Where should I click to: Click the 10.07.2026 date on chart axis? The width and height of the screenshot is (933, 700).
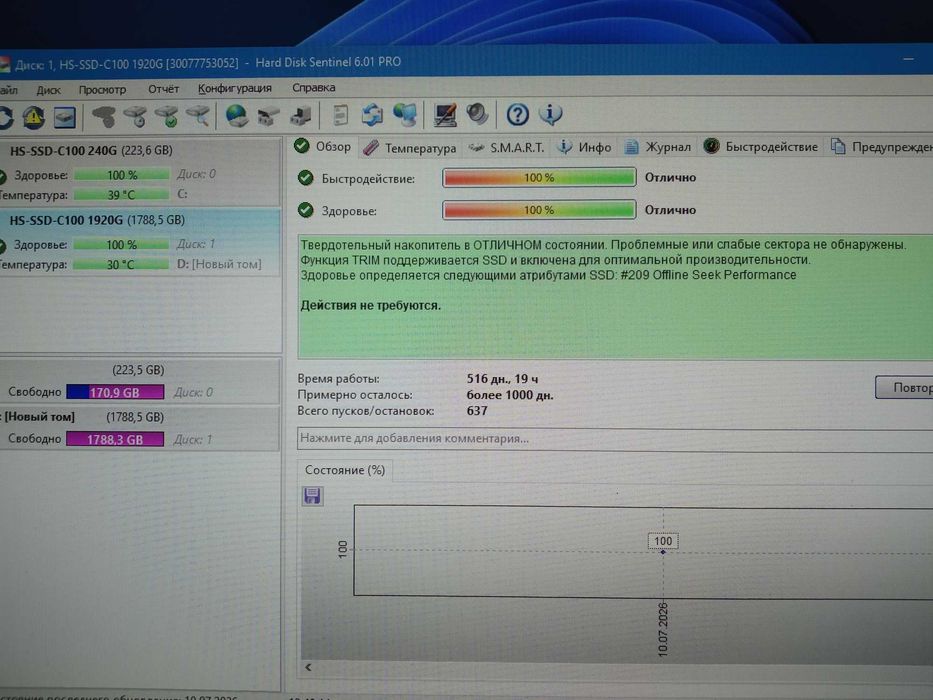663,629
